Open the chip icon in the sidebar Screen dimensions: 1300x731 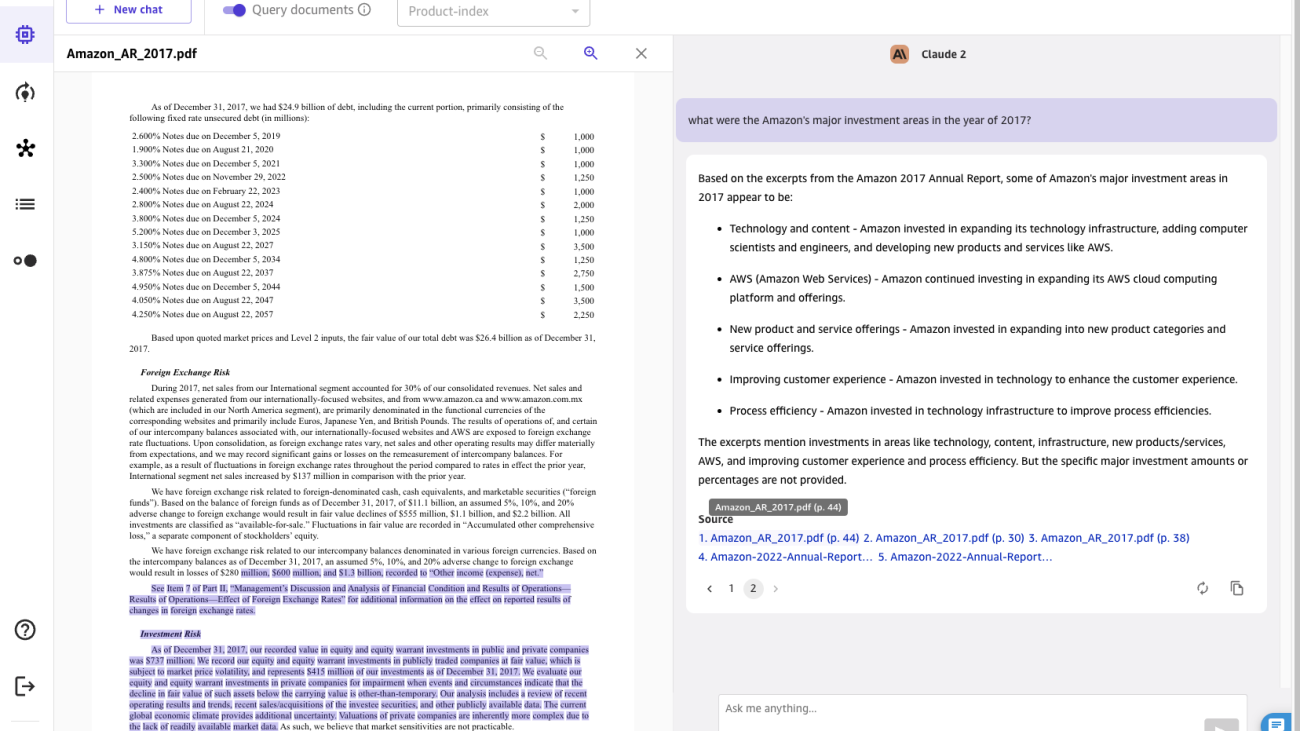pos(26,35)
